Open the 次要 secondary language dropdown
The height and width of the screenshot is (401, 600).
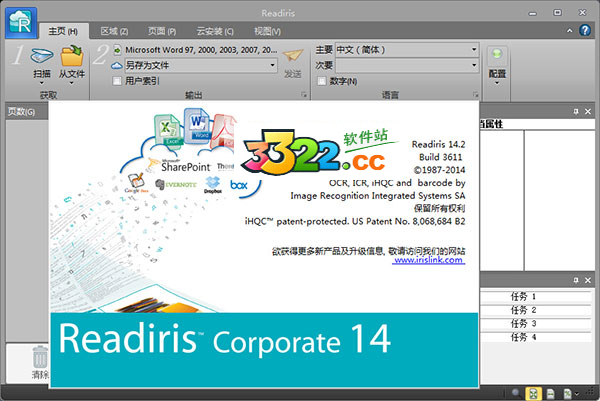[x=474, y=65]
